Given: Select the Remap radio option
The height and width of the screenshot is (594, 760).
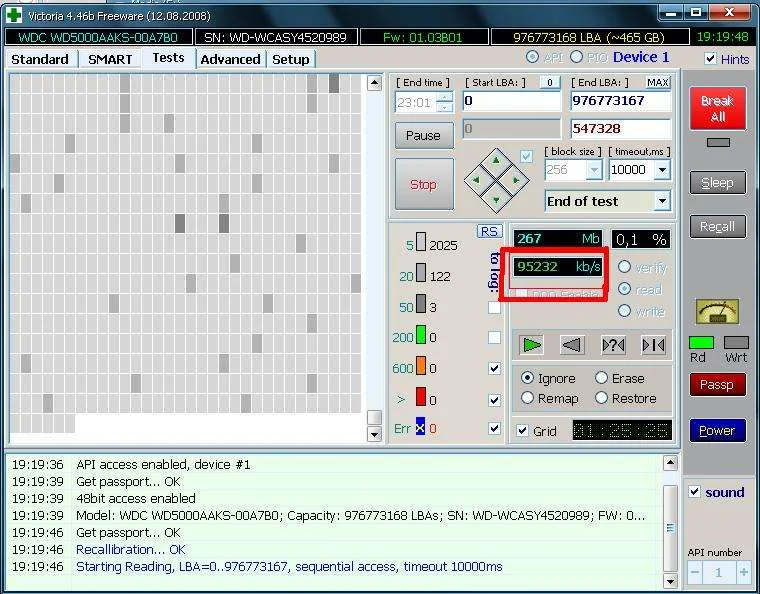Looking at the screenshot, I should 527,398.
